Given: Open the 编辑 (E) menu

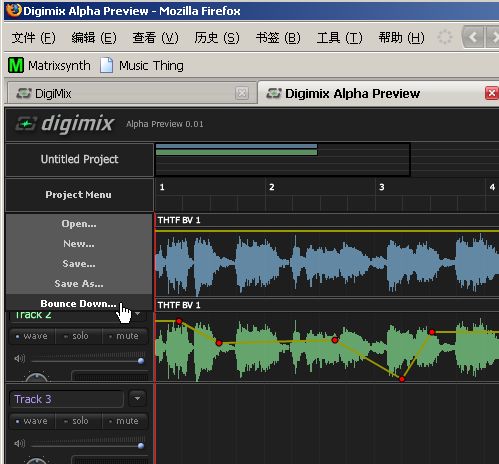Looking at the screenshot, I should click(94, 38).
